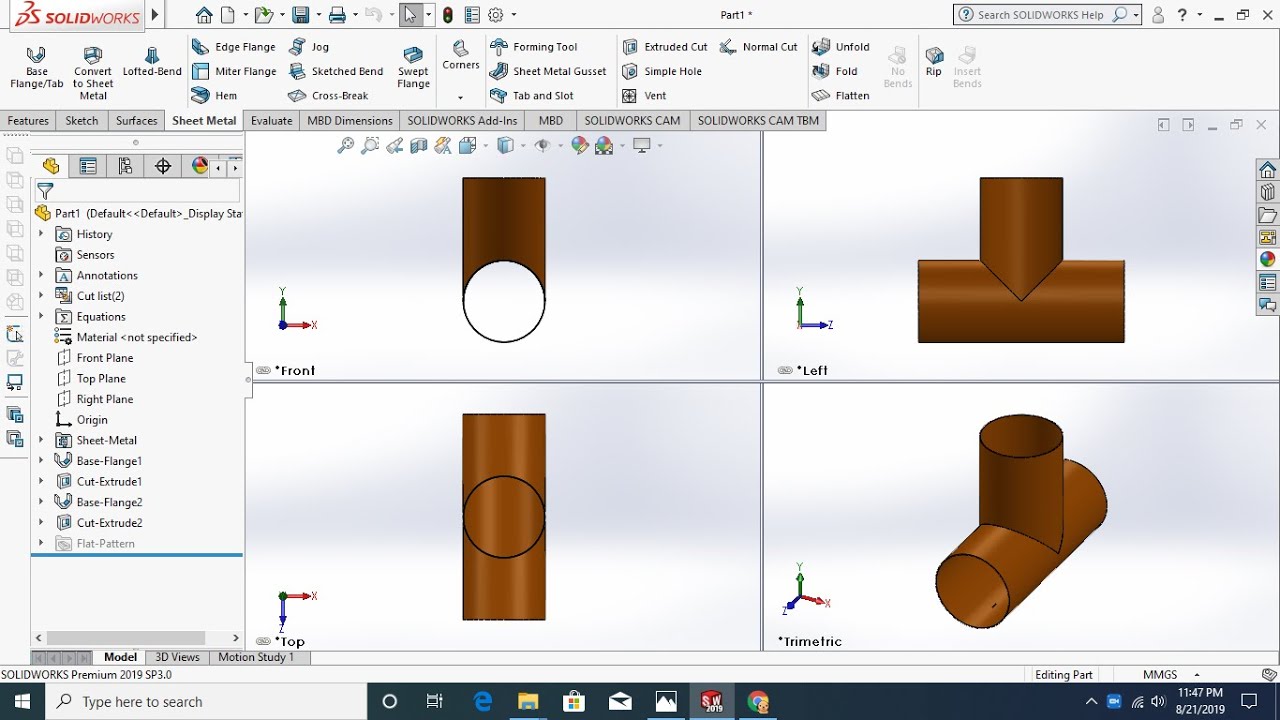
Task: Open the Evaluate tab
Action: pos(272,121)
